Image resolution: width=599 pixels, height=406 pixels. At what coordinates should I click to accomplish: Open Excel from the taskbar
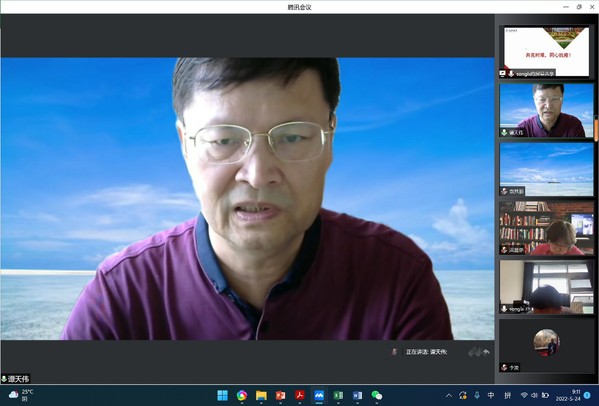(338, 395)
